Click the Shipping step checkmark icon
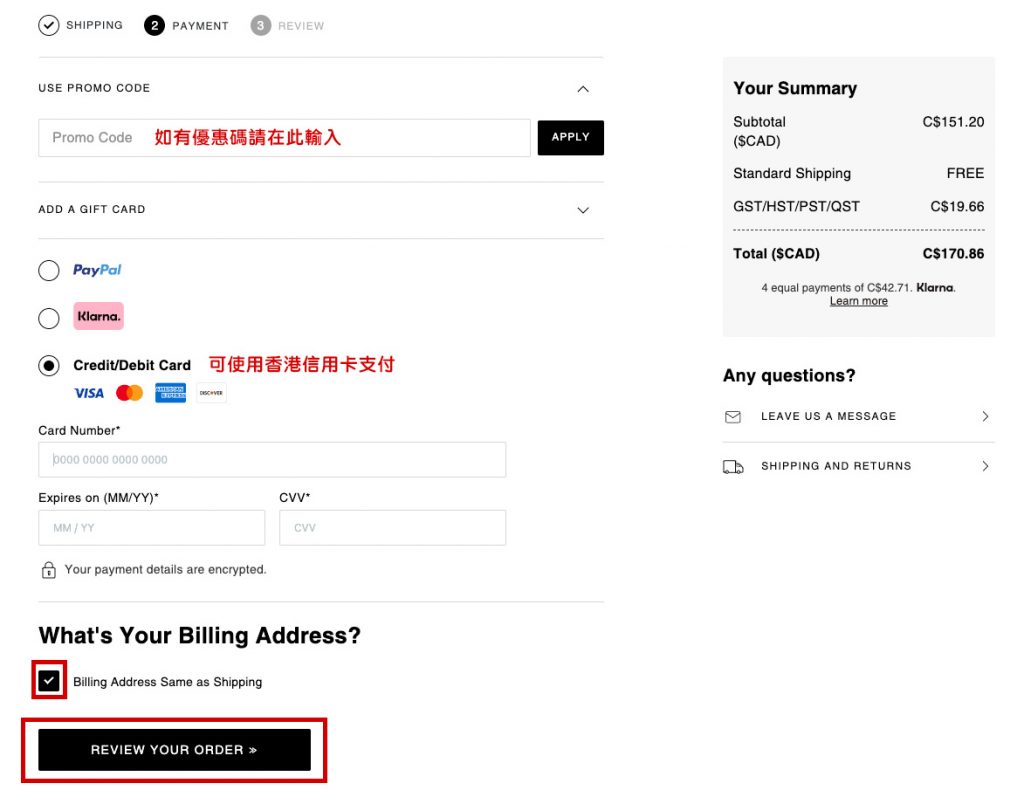Screen dimensions: 1024x797 point(49,25)
